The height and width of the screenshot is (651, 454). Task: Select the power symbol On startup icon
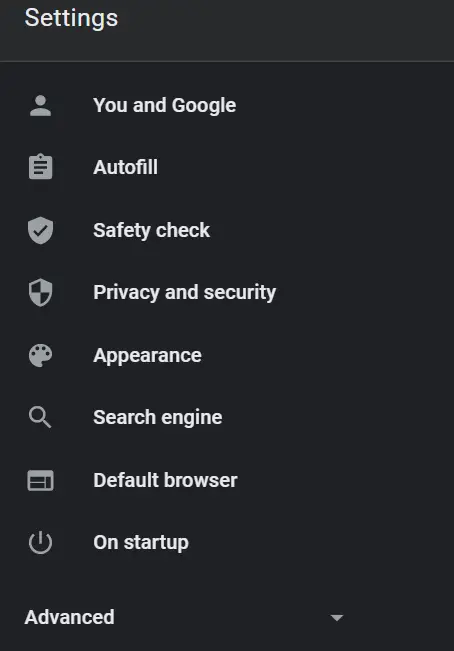pyautogui.click(x=40, y=542)
